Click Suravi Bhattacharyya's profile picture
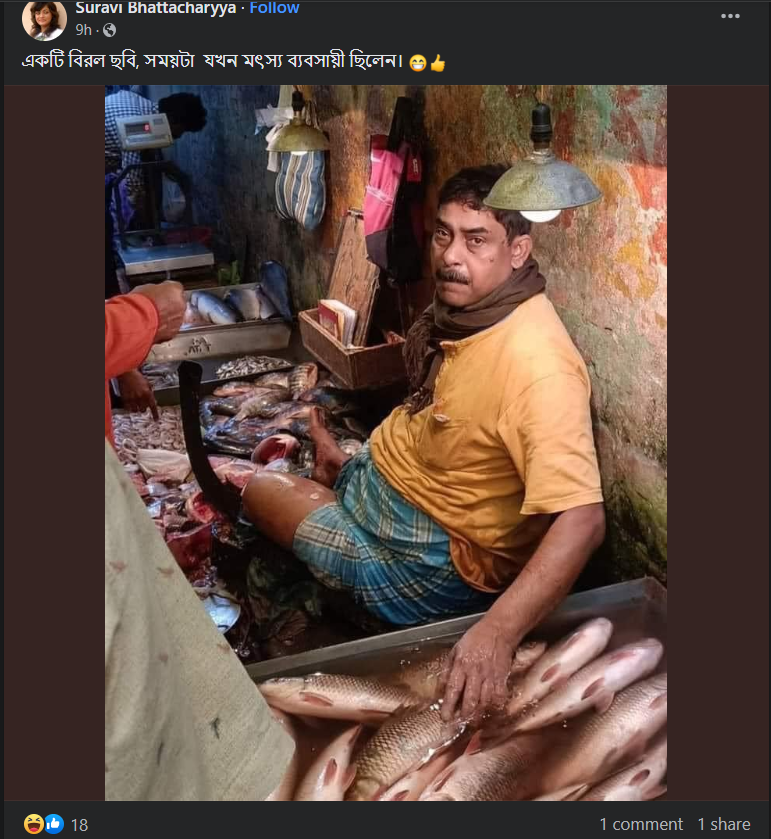The height and width of the screenshot is (839, 771). coord(44,20)
